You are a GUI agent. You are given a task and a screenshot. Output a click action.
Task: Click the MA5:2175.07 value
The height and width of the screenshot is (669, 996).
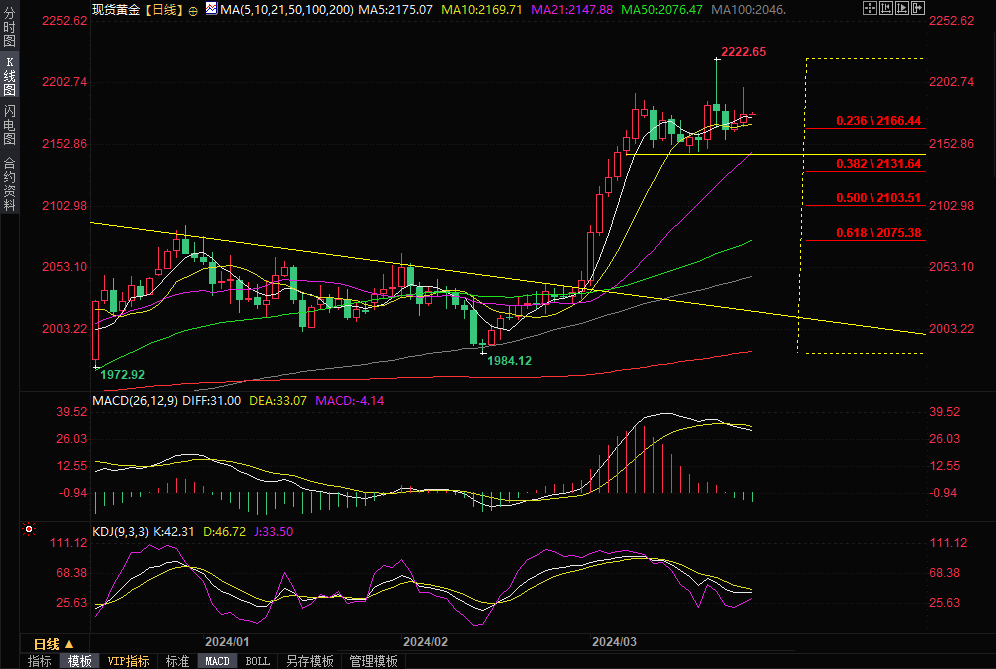395,10
